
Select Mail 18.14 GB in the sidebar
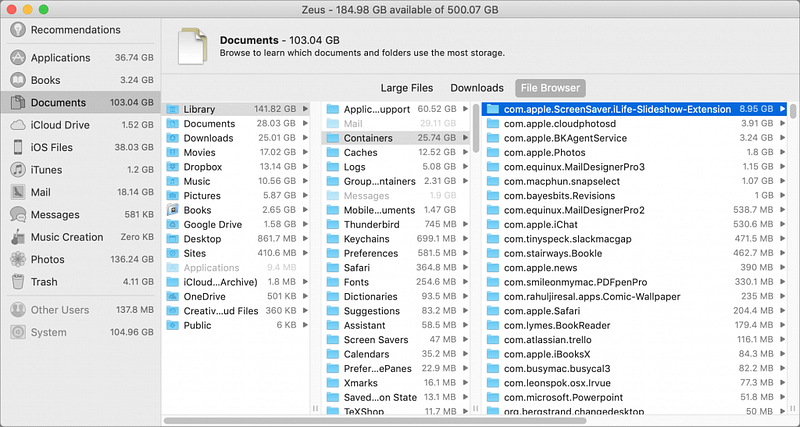click(80, 192)
